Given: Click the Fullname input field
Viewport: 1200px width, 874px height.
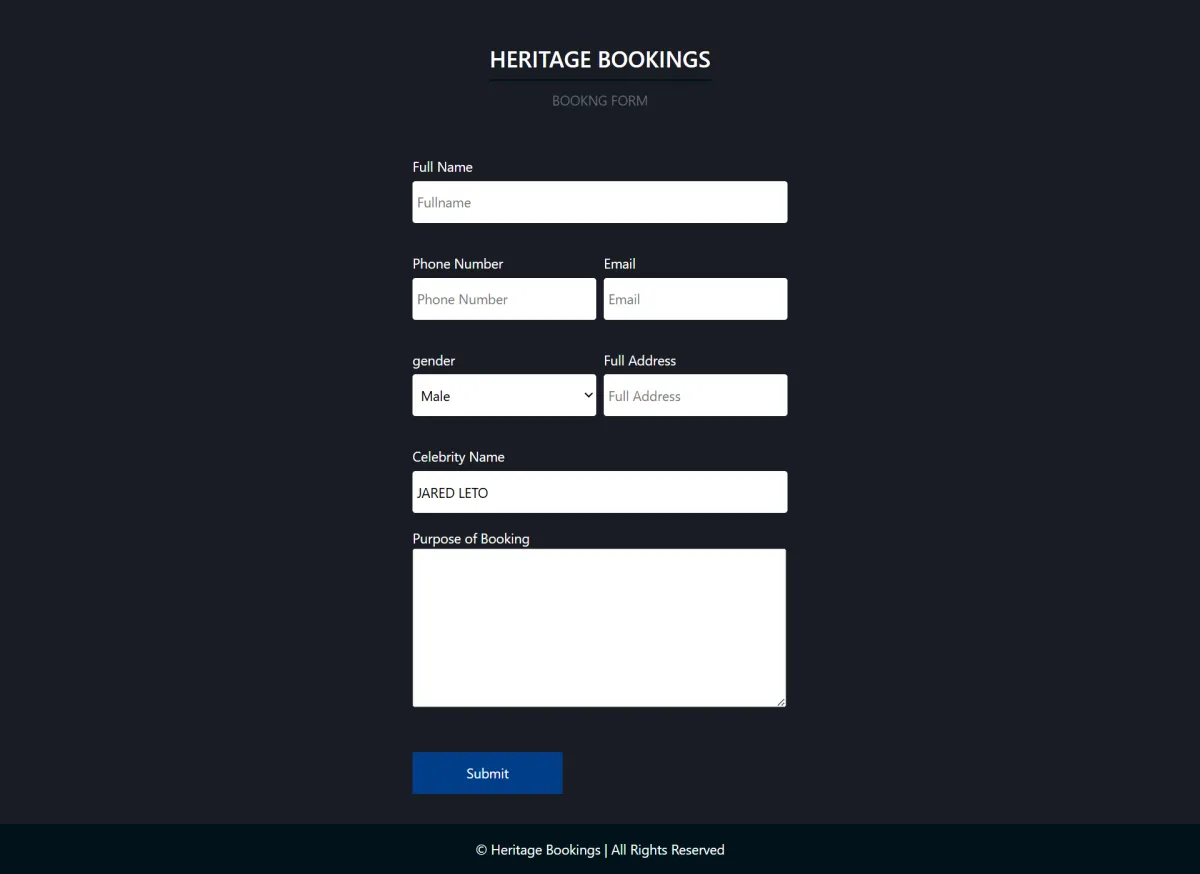Looking at the screenshot, I should (x=599, y=202).
